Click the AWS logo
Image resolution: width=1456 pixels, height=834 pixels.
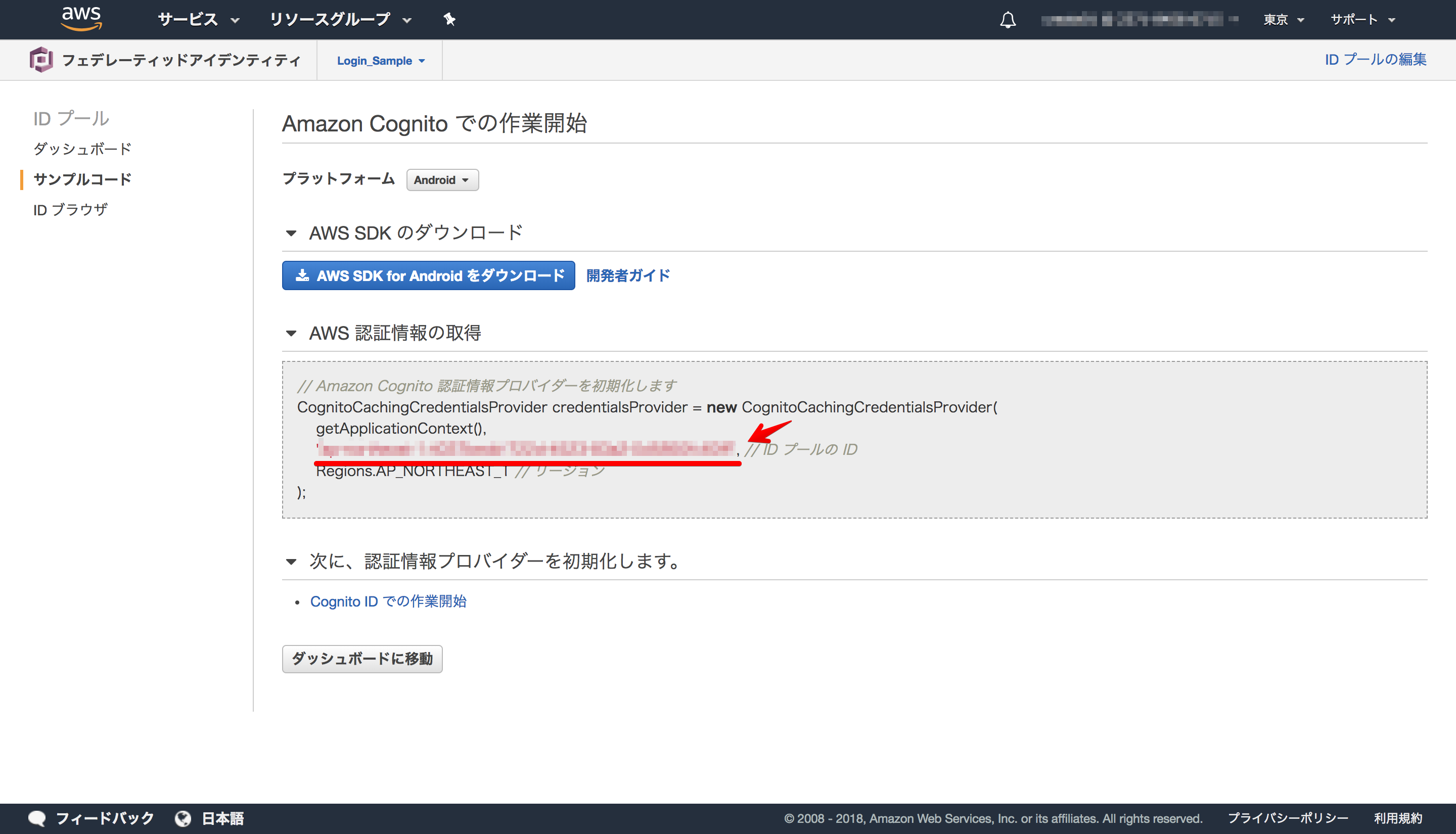tap(81, 19)
